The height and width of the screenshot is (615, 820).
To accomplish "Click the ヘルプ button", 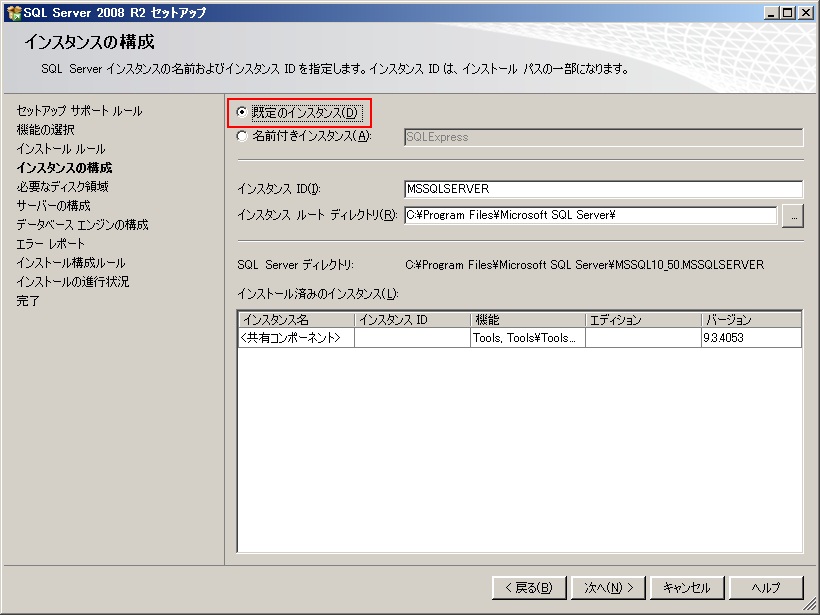I will [x=766, y=588].
